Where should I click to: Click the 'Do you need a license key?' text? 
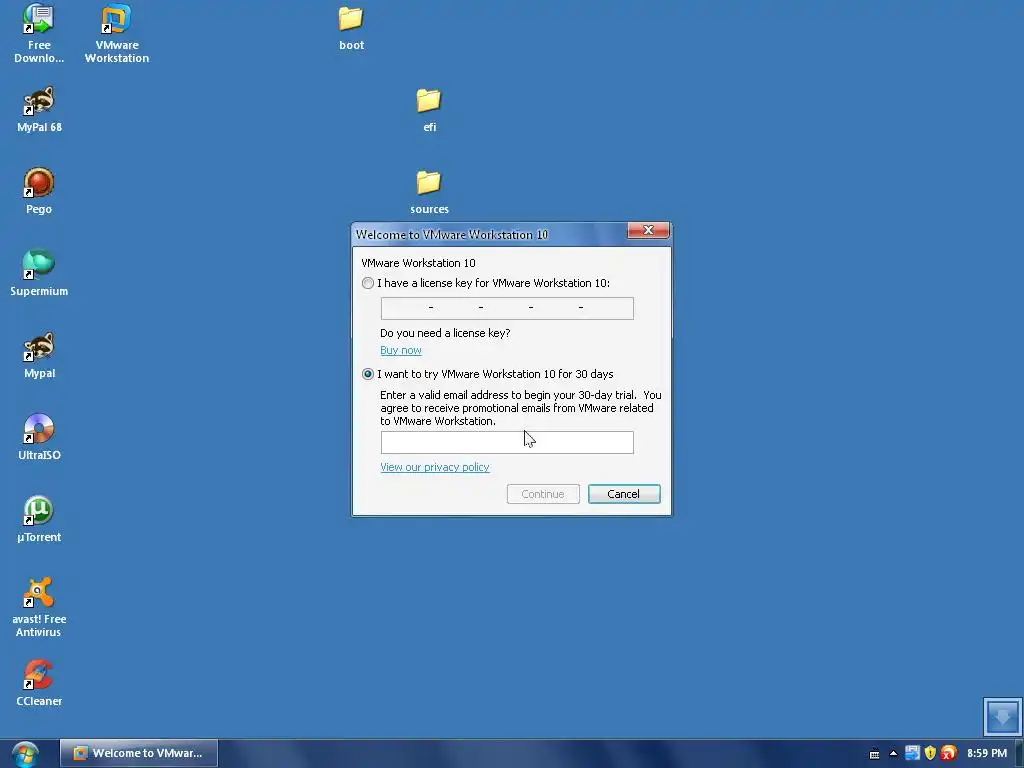(x=445, y=333)
